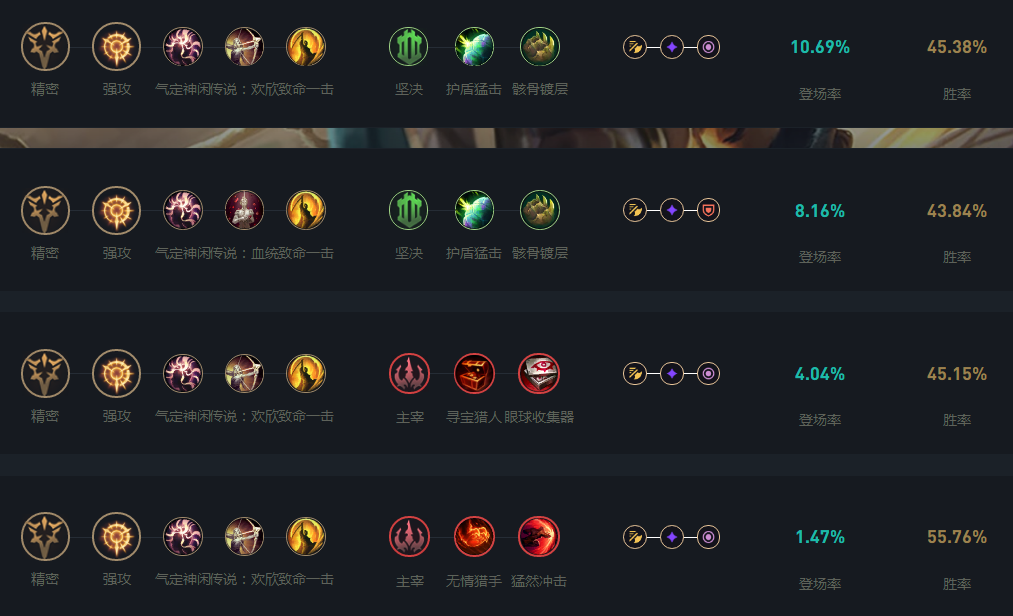Select the 坚决 Resolve tree icon in the 10.69% row
The width and height of the screenshot is (1013, 616).
click(409, 47)
